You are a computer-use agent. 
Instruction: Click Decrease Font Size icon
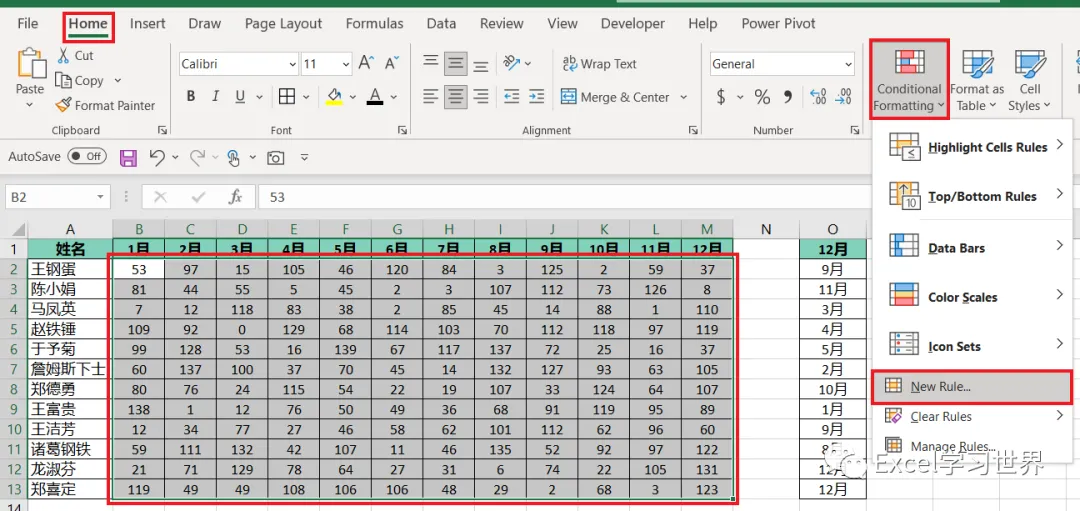click(x=391, y=63)
